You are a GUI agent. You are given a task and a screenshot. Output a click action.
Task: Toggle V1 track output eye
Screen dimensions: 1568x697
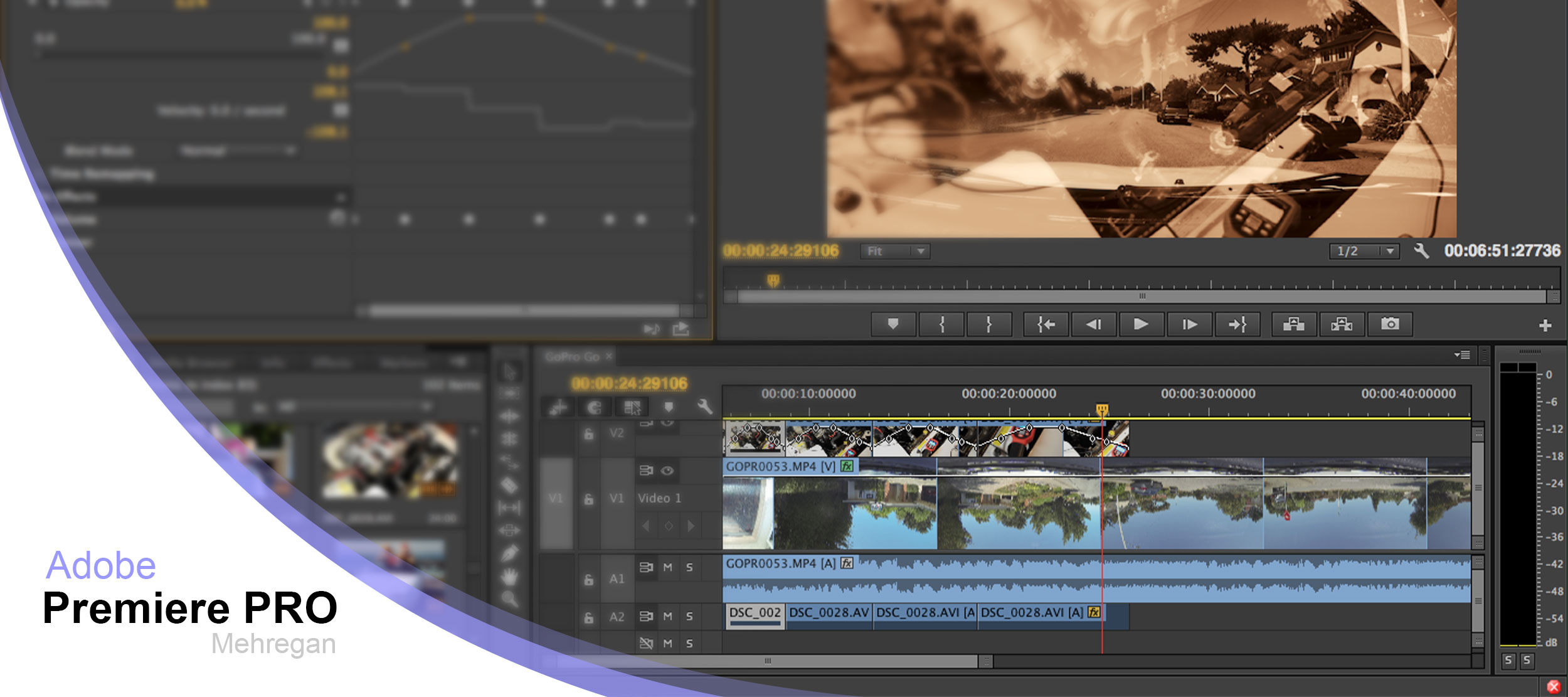click(667, 471)
